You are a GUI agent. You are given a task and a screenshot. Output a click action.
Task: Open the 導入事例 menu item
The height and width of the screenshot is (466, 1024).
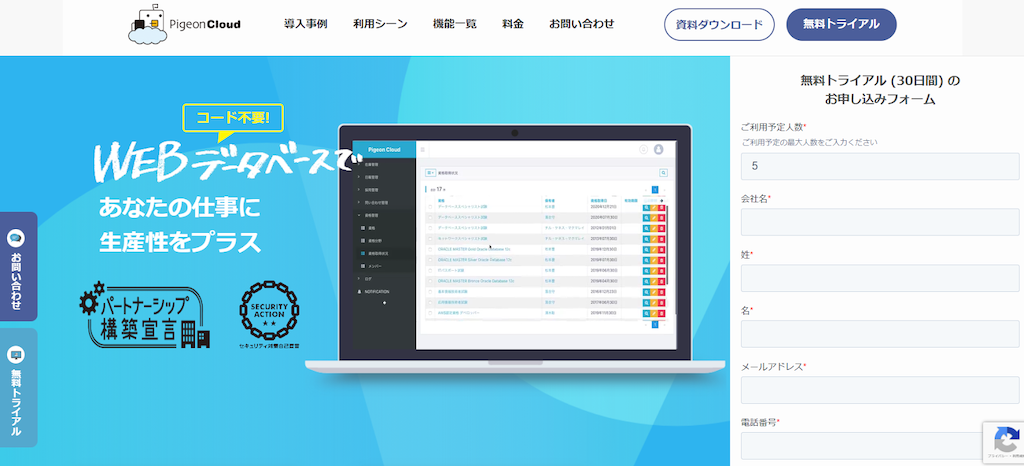306,24
